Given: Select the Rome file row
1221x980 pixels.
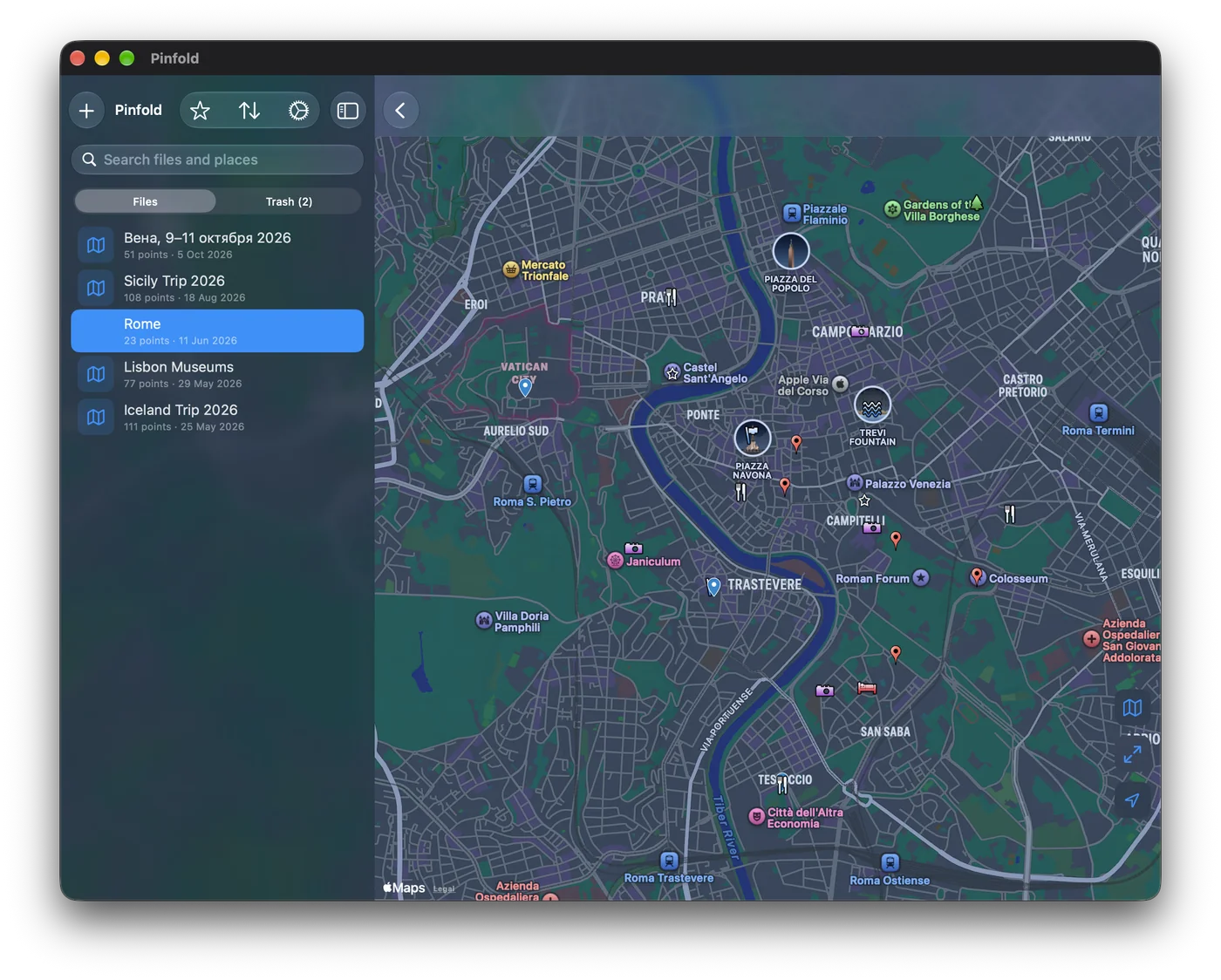Looking at the screenshot, I should (x=217, y=331).
